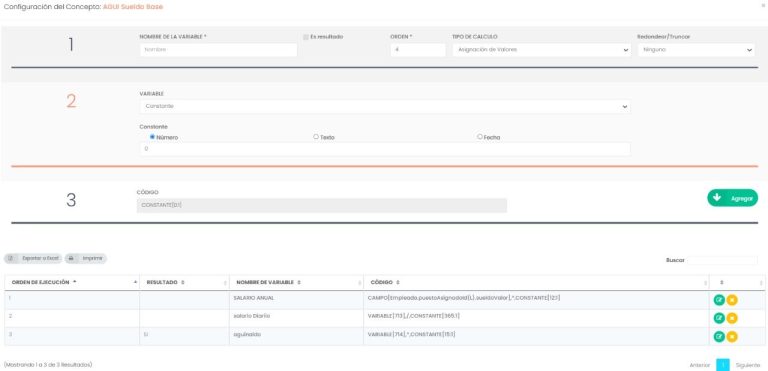
Task: Select the Texto constant type
Action: (x=315, y=137)
